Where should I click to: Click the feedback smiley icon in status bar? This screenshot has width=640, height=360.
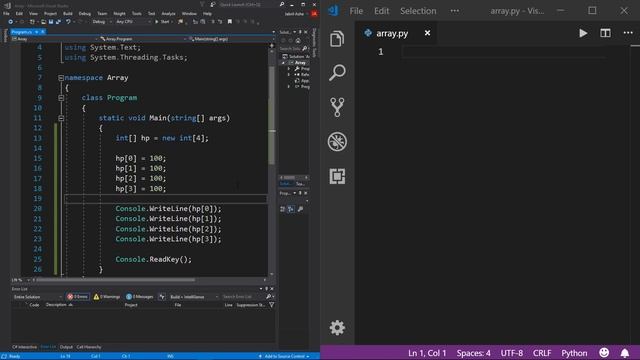click(604, 353)
